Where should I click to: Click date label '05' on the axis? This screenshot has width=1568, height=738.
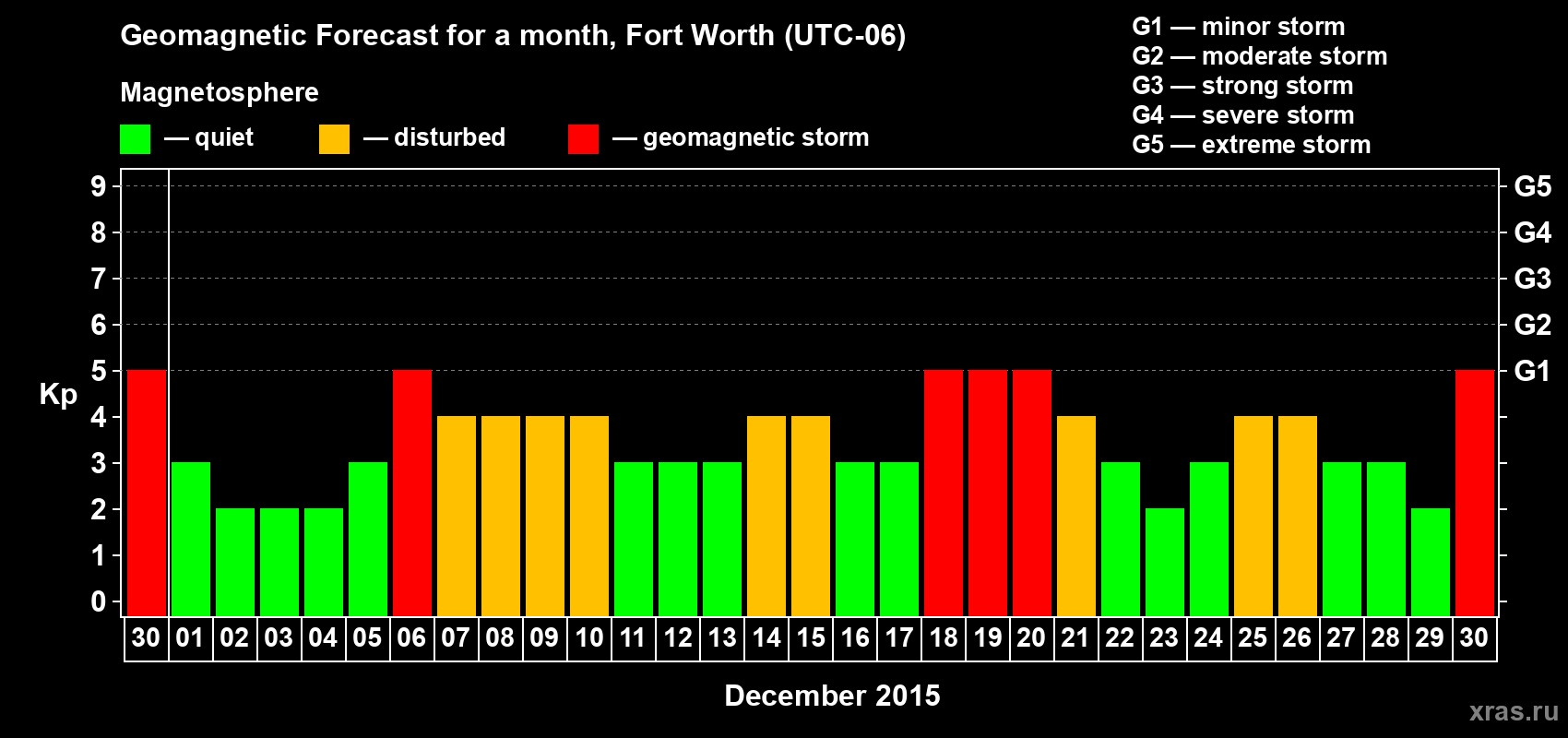point(367,637)
